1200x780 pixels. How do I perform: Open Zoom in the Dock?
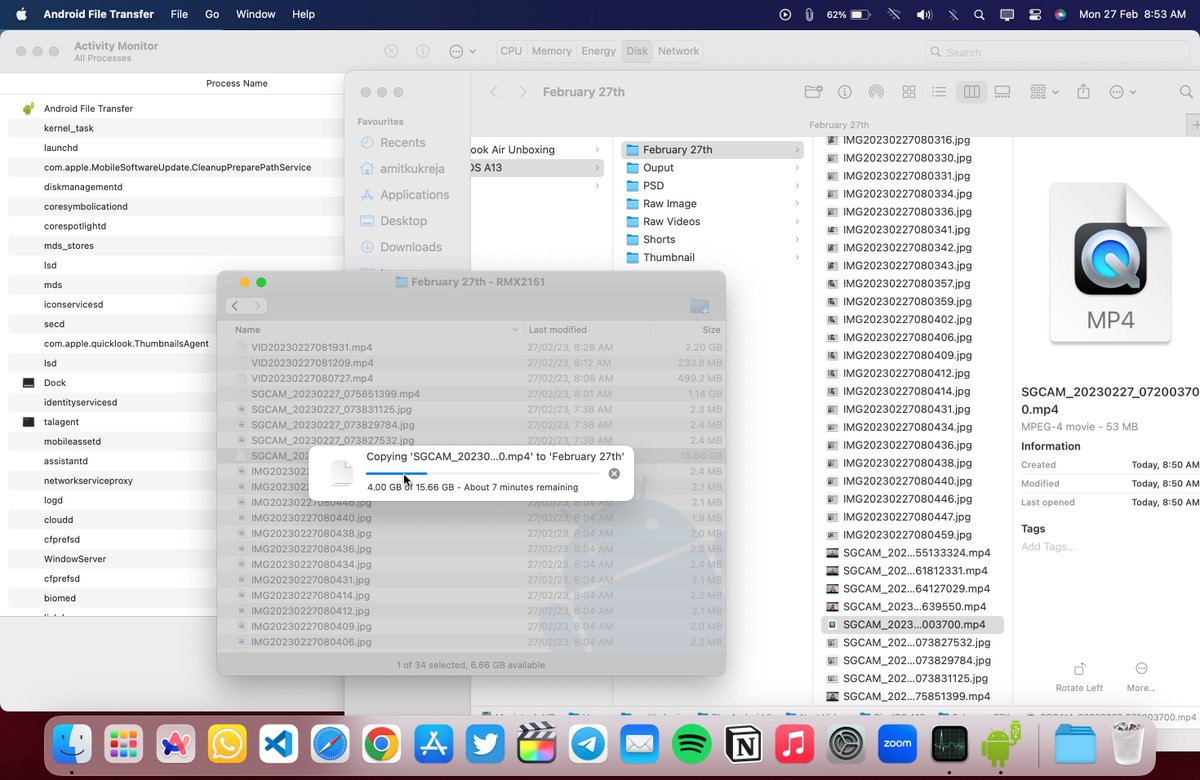[x=898, y=744]
